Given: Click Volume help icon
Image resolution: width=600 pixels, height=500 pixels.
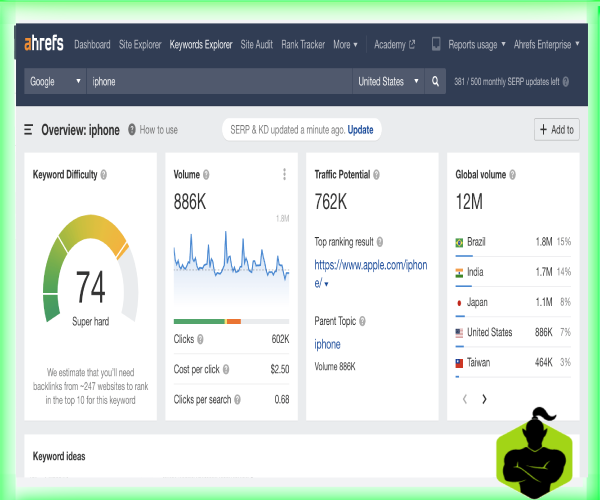Looking at the screenshot, I should click(x=206, y=175).
